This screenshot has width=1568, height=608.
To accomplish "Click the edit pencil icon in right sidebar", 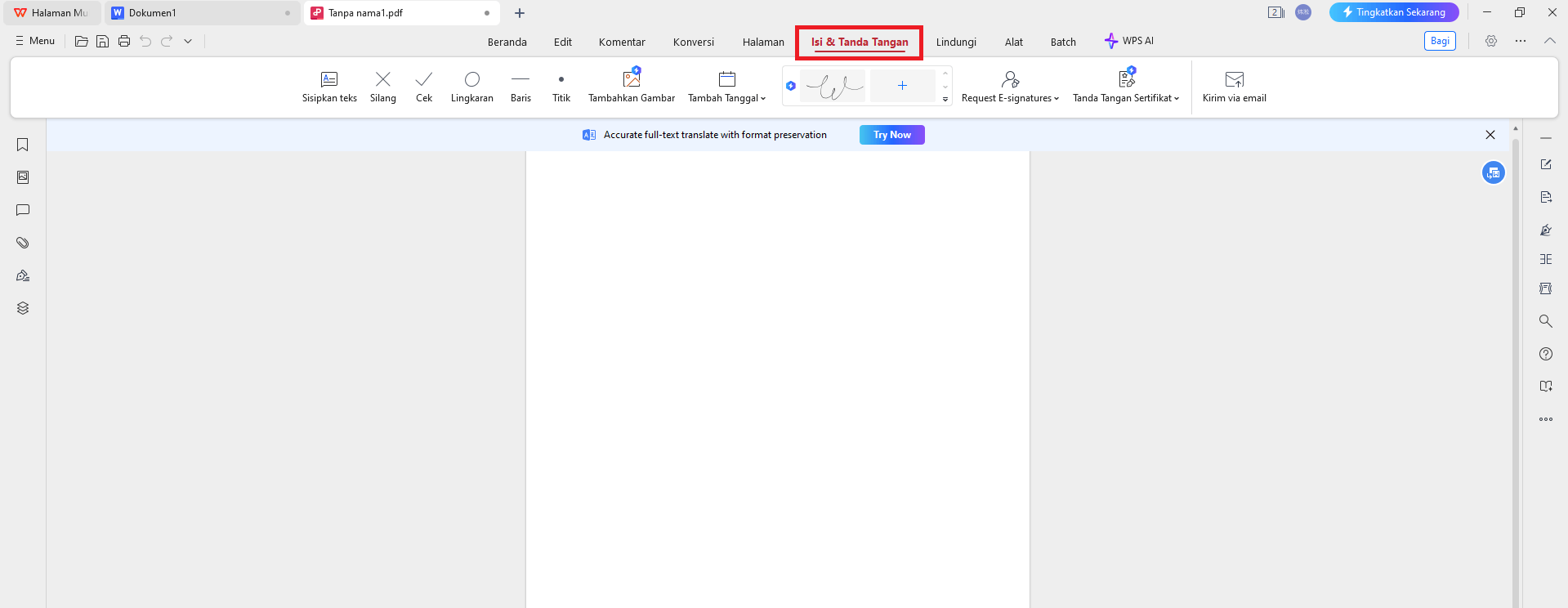I will point(1546,164).
